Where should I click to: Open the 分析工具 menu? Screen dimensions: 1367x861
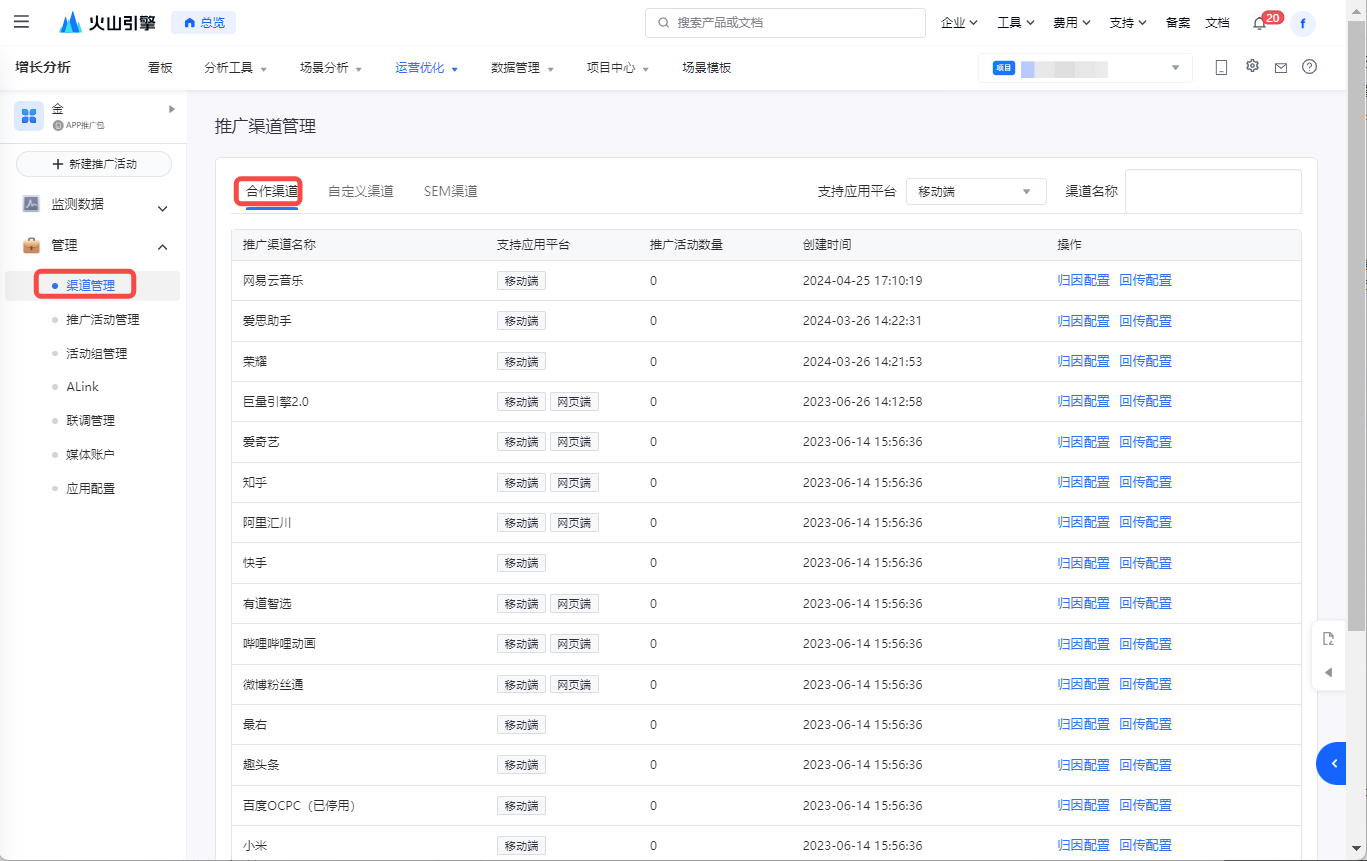[x=235, y=68]
